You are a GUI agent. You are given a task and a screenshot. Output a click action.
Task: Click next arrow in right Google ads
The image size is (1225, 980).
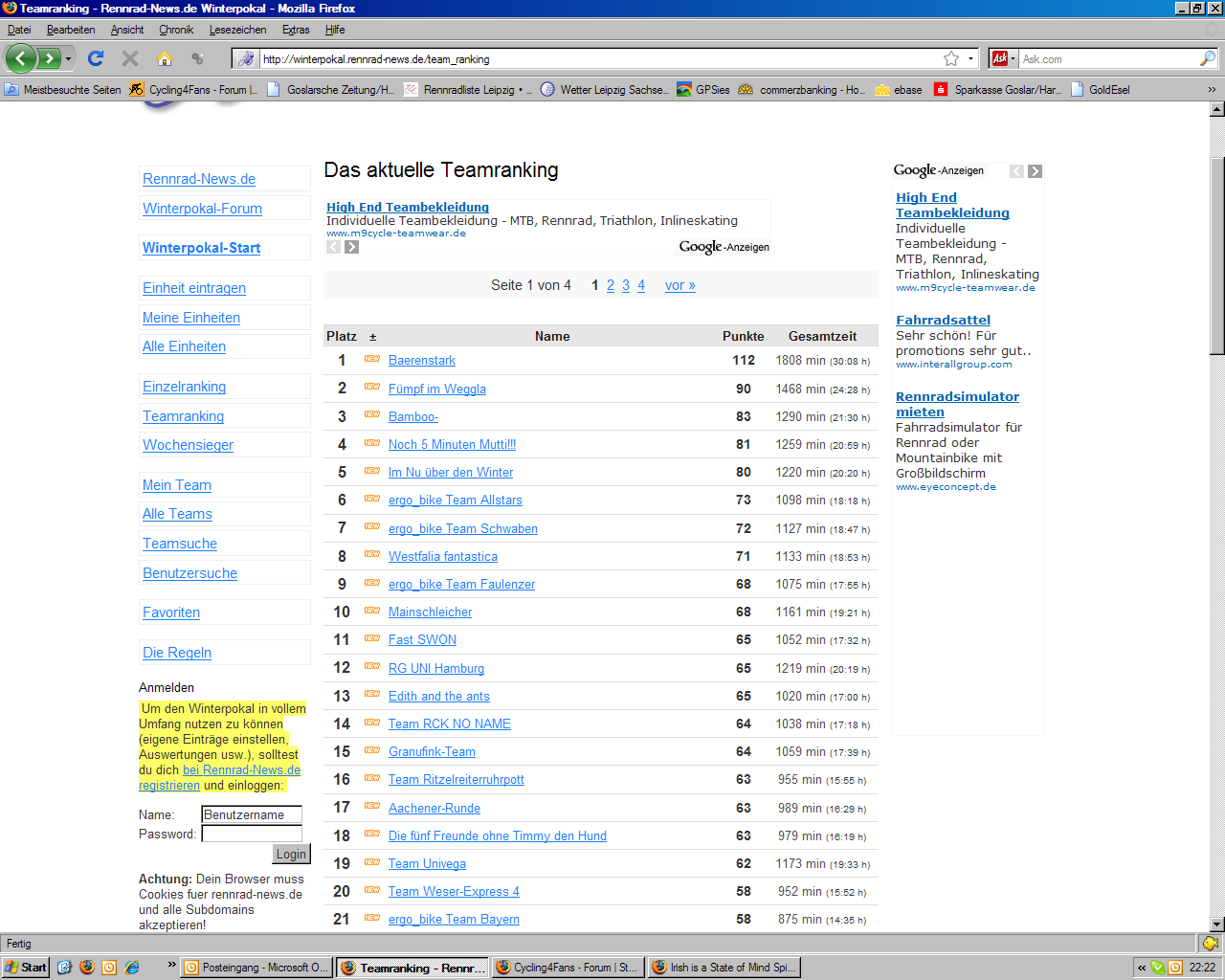pyautogui.click(x=1035, y=171)
